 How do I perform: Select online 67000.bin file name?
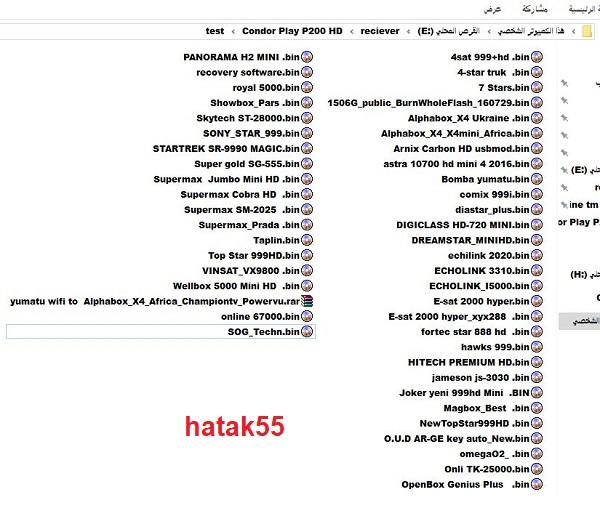pos(260,316)
